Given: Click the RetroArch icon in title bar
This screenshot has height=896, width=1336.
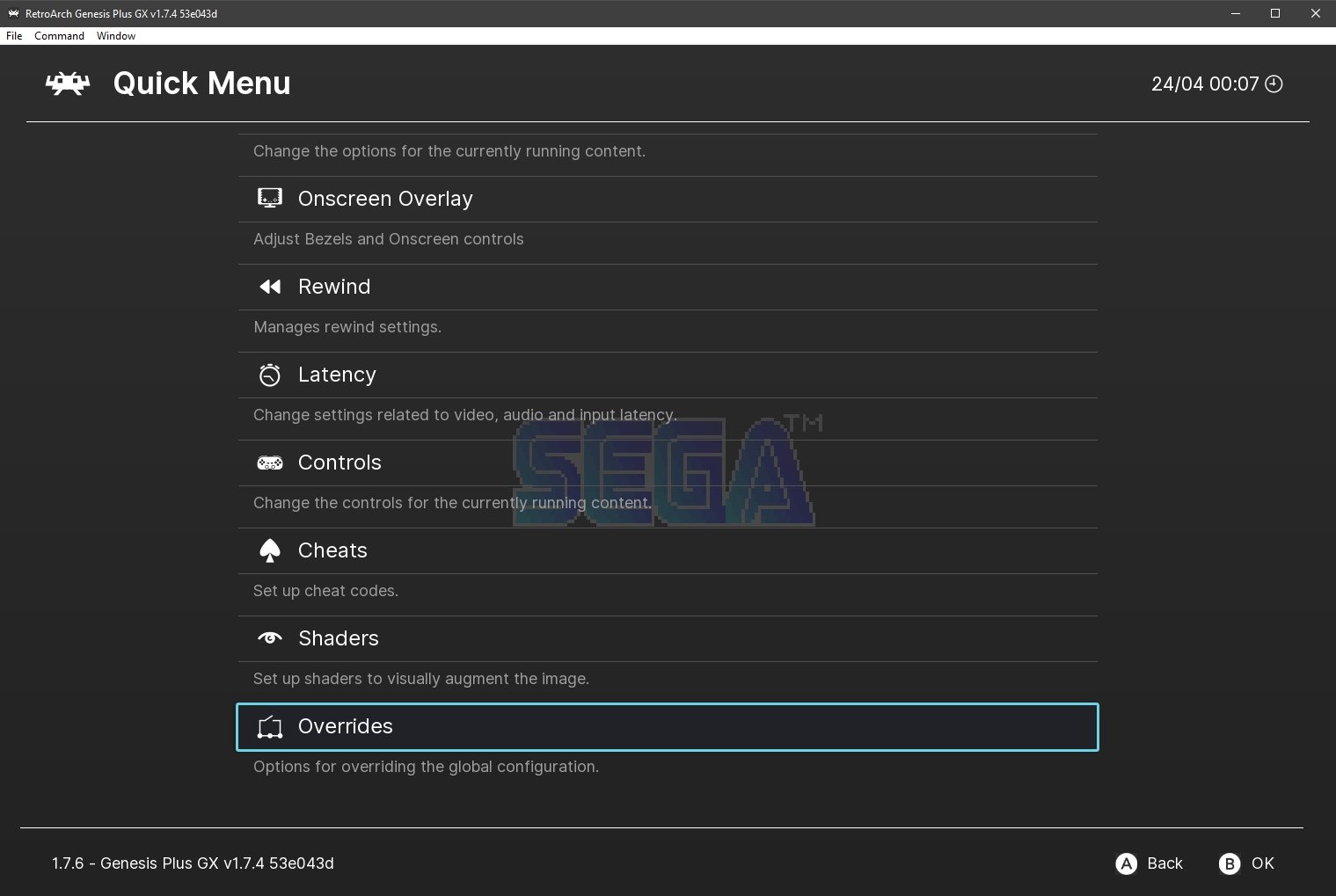Looking at the screenshot, I should (x=13, y=13).
